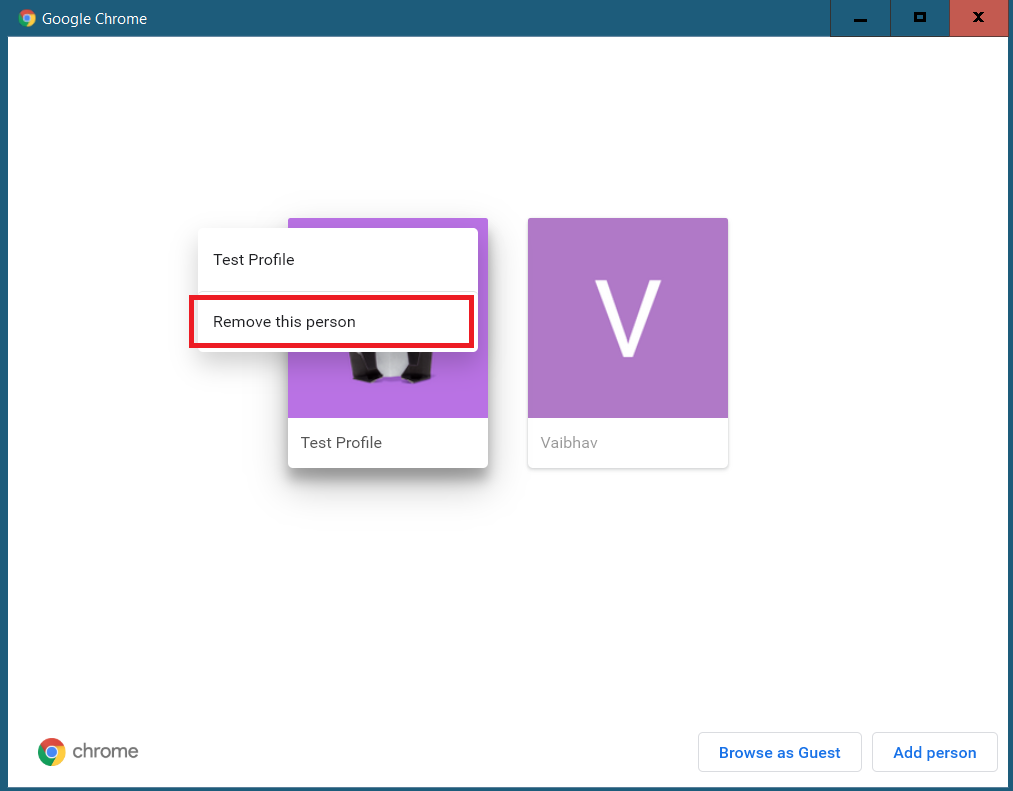Minimize the Google Chrome window
1013x791 pixels.
point(860,18)
